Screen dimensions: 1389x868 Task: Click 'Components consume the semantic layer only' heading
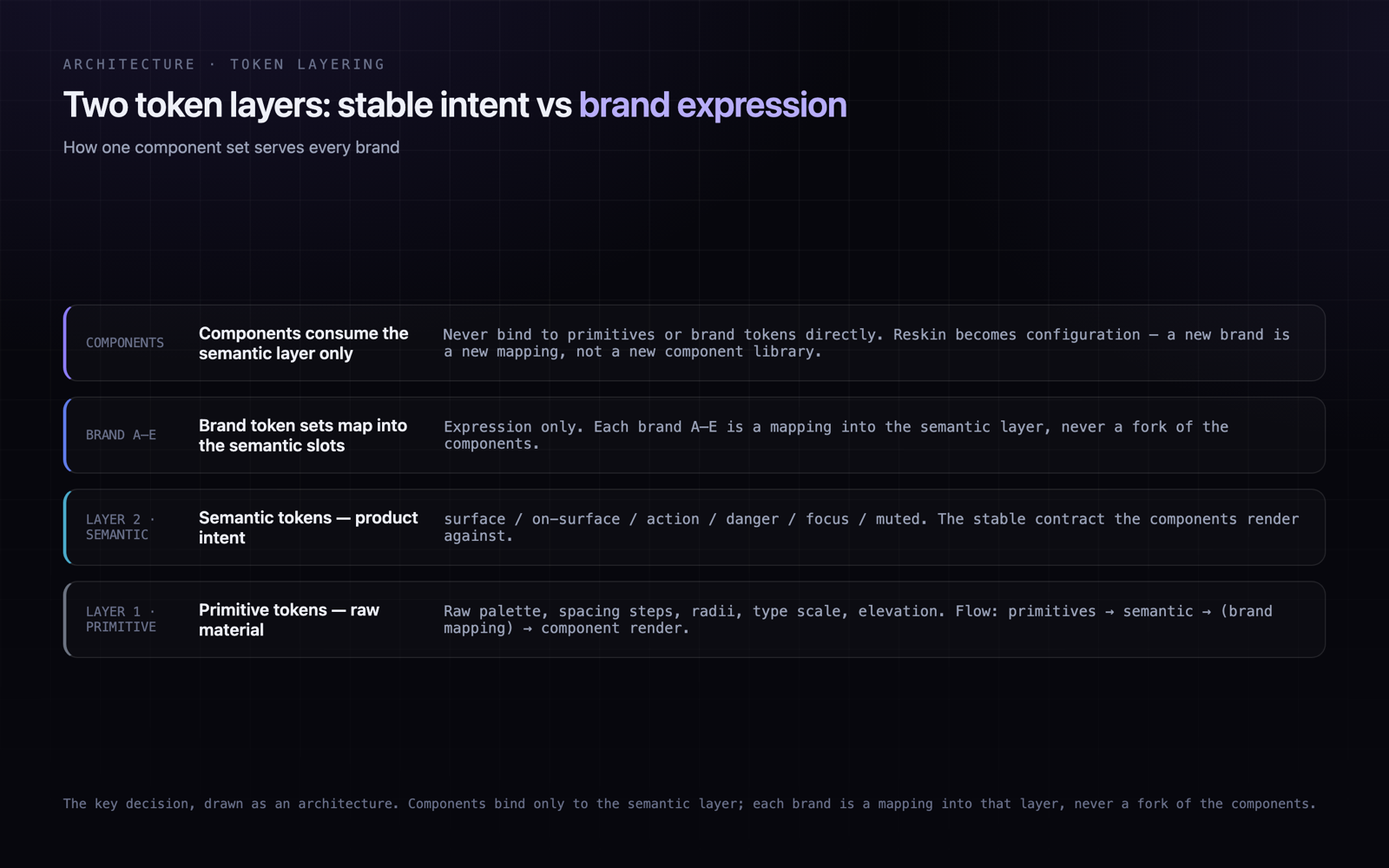(x=303, y=344)
